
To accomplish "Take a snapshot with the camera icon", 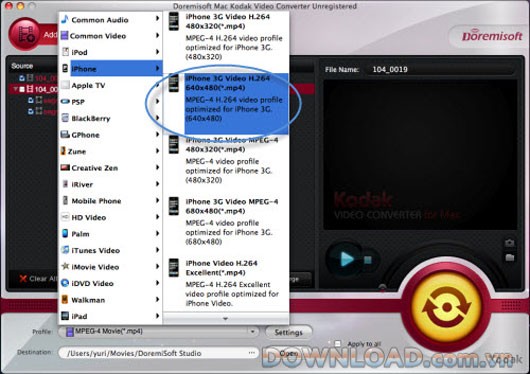I will point(509,243).
